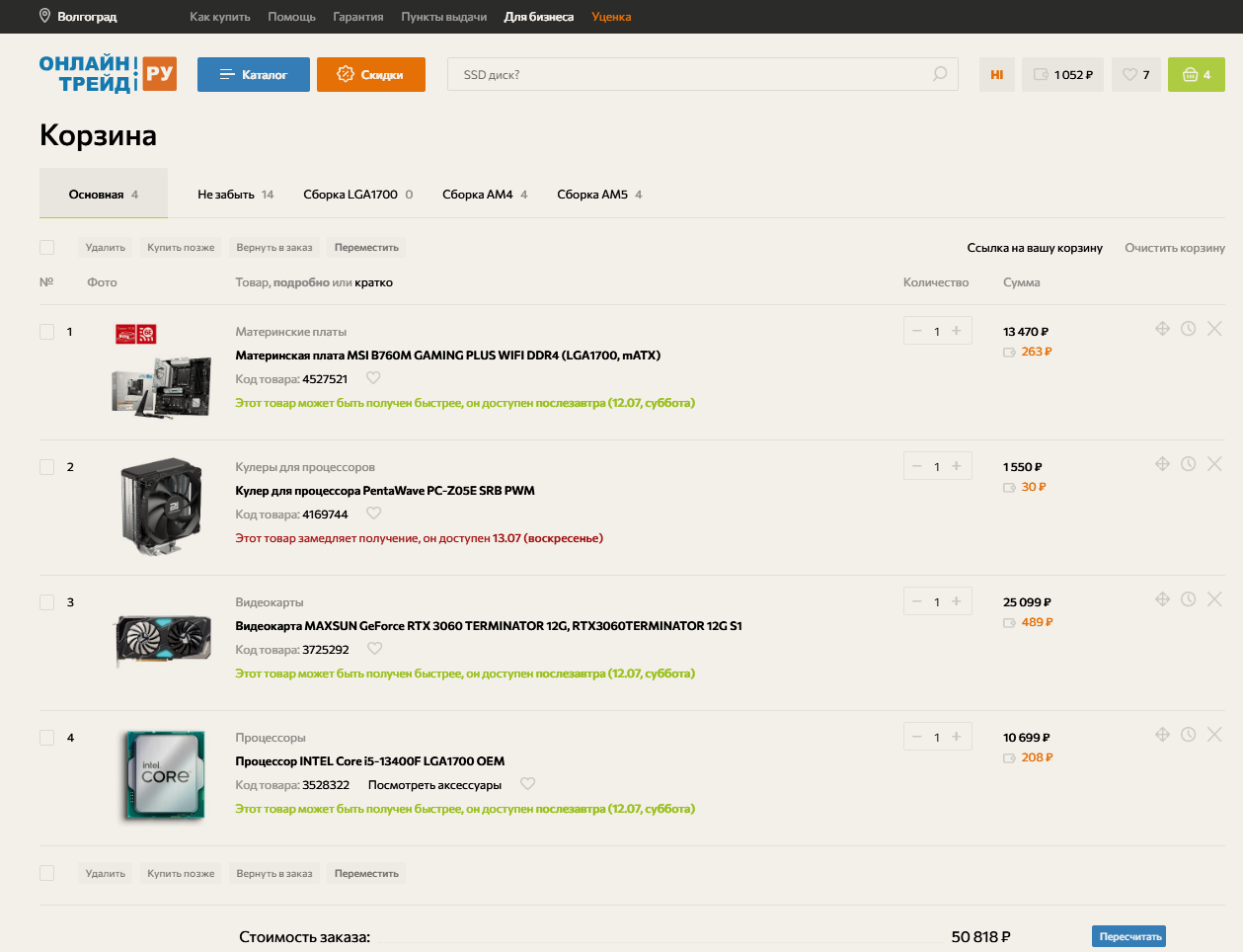
Task: Switch to Сборка AM5 tab
Action: [x=599, y=195]
